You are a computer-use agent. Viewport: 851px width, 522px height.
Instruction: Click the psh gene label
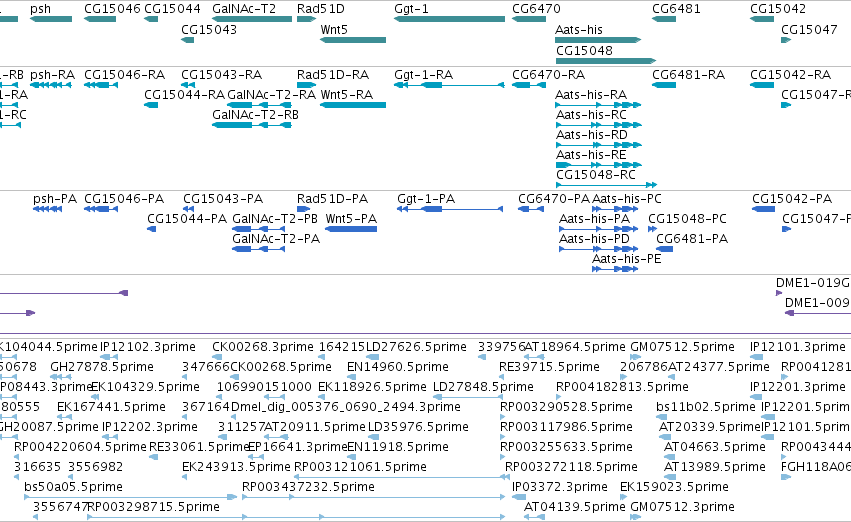click(x=41, y=9)
